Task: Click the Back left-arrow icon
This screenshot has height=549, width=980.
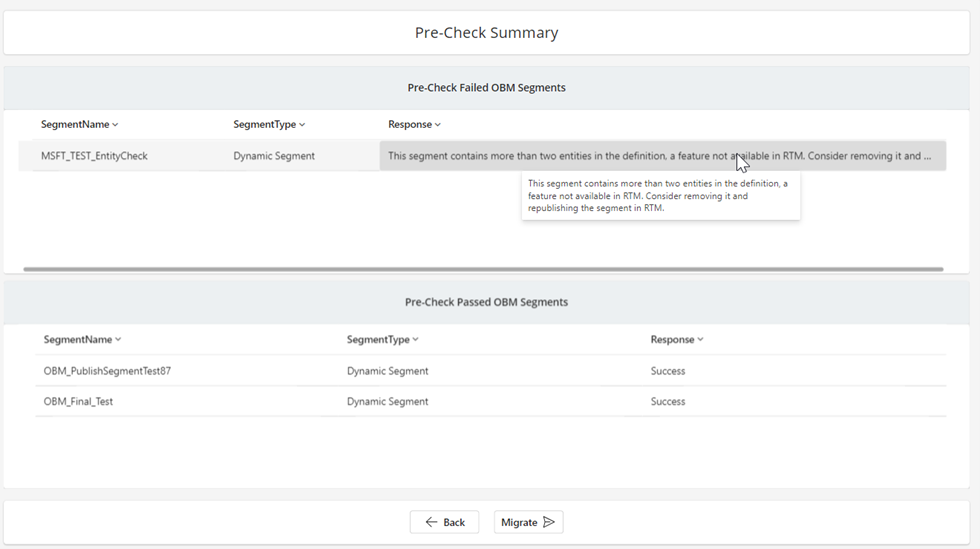Action: point(431,522)
